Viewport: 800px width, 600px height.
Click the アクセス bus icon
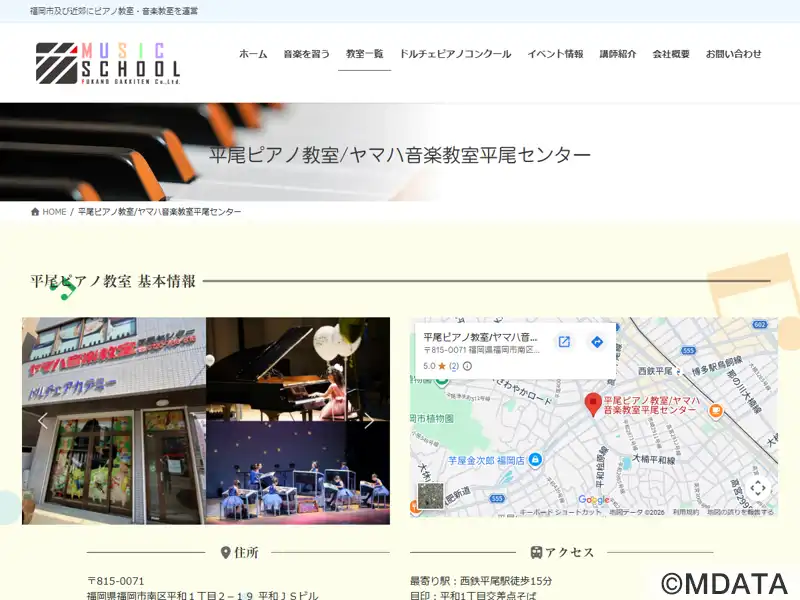[536, 553]
